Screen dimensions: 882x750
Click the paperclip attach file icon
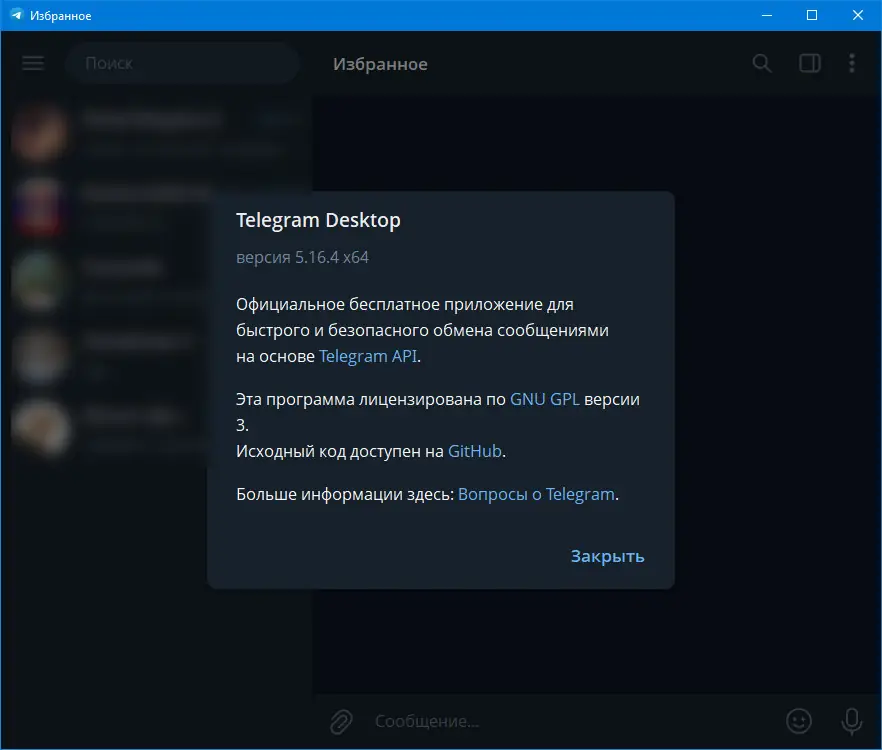pos(341,721)
